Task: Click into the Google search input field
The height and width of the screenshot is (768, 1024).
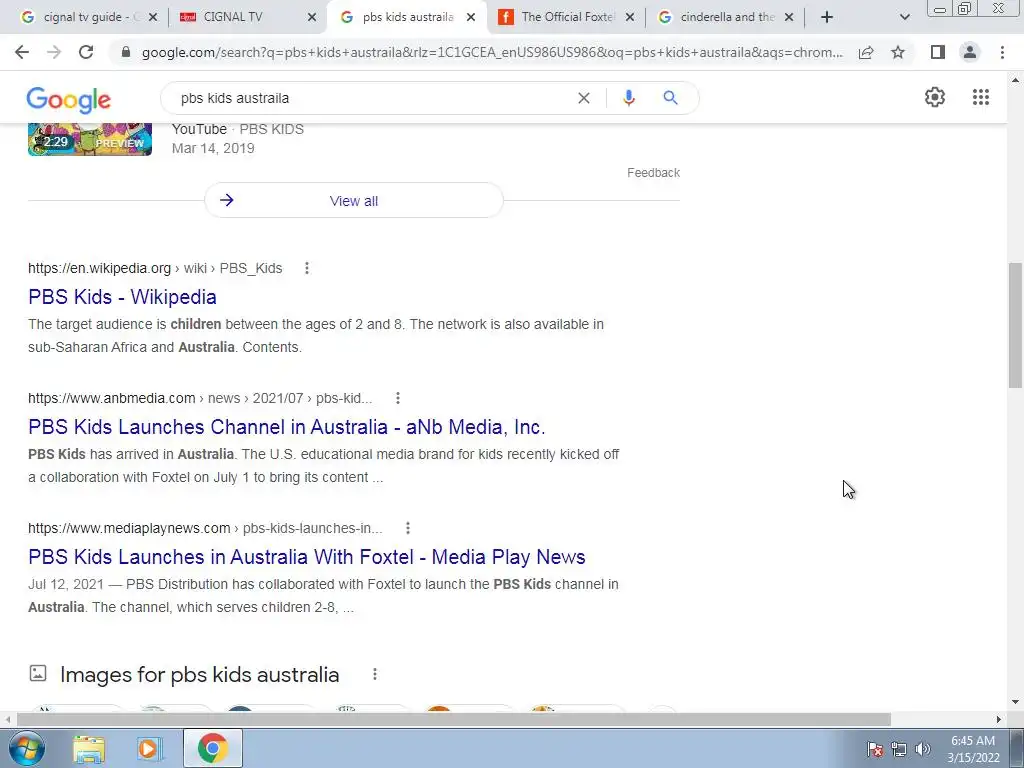Action: [372, 98]
